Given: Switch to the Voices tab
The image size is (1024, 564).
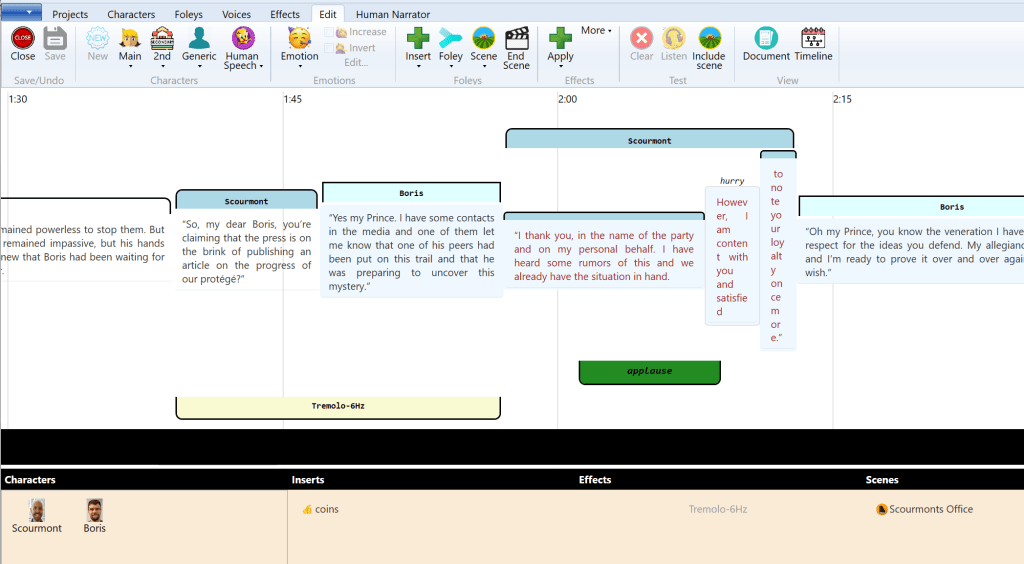Looking at the screenshot, I should [x=236, y=15].
